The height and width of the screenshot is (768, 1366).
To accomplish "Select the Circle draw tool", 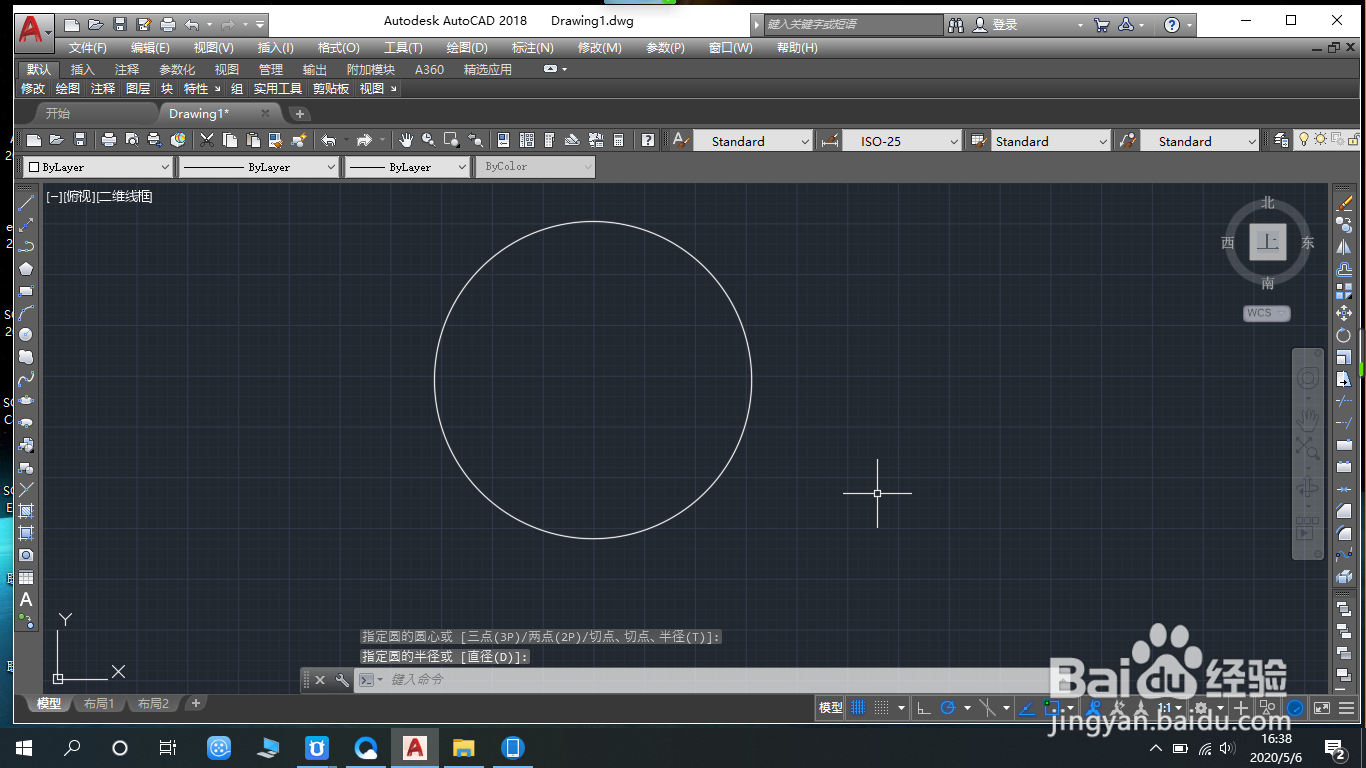I will coord(26,335).
